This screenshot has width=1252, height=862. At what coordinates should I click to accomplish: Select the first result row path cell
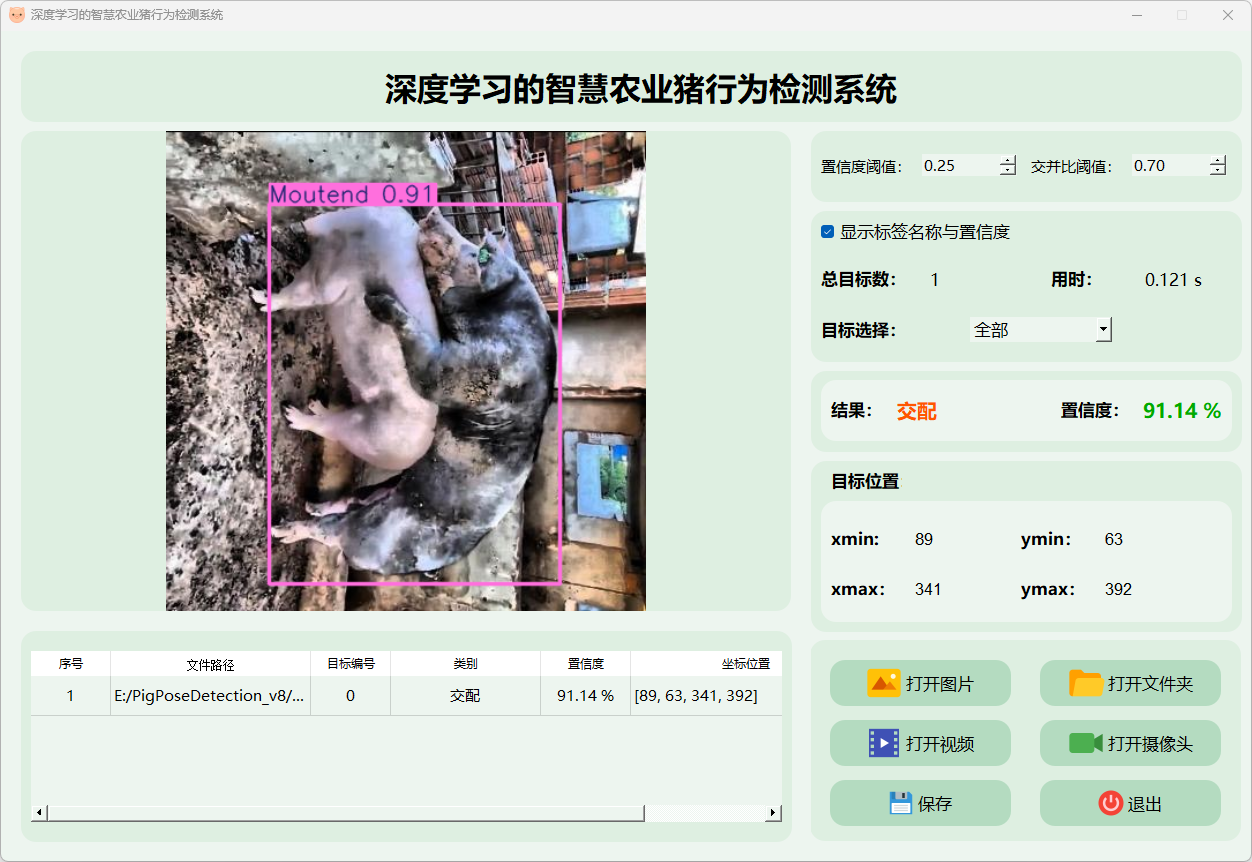(x=210, y=696)
